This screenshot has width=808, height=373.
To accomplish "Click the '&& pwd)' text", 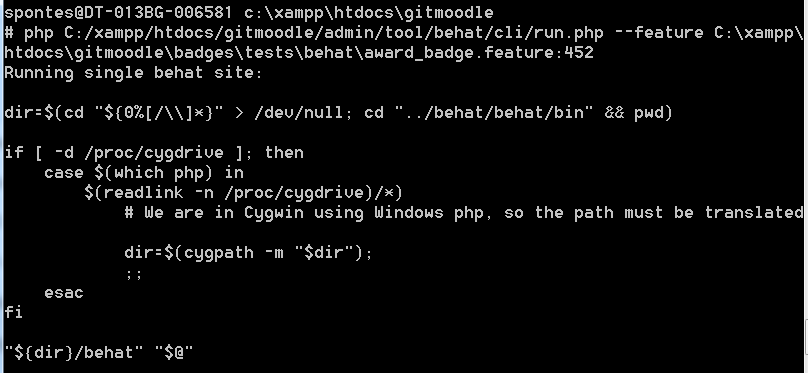I will 638,113.
